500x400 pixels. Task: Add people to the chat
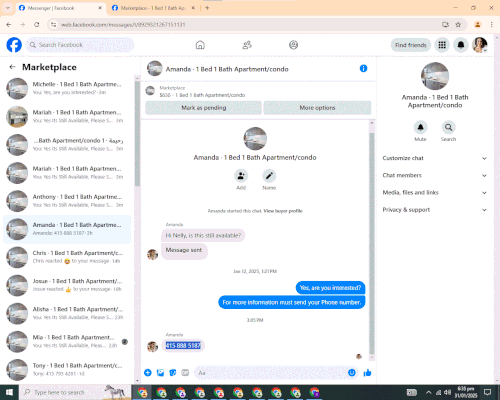tap(241, 176)
